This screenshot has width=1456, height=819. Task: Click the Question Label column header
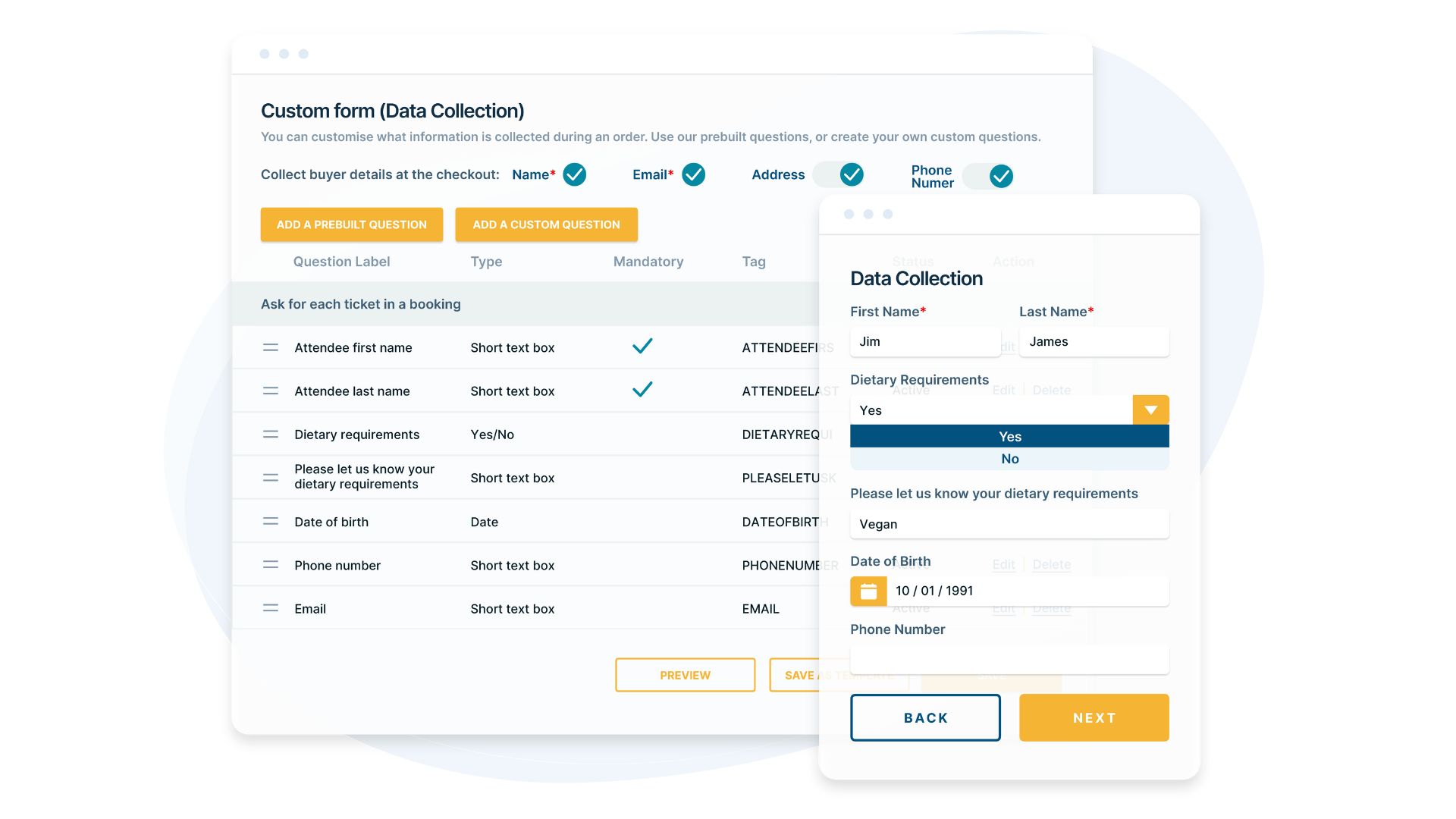(341, 262)
